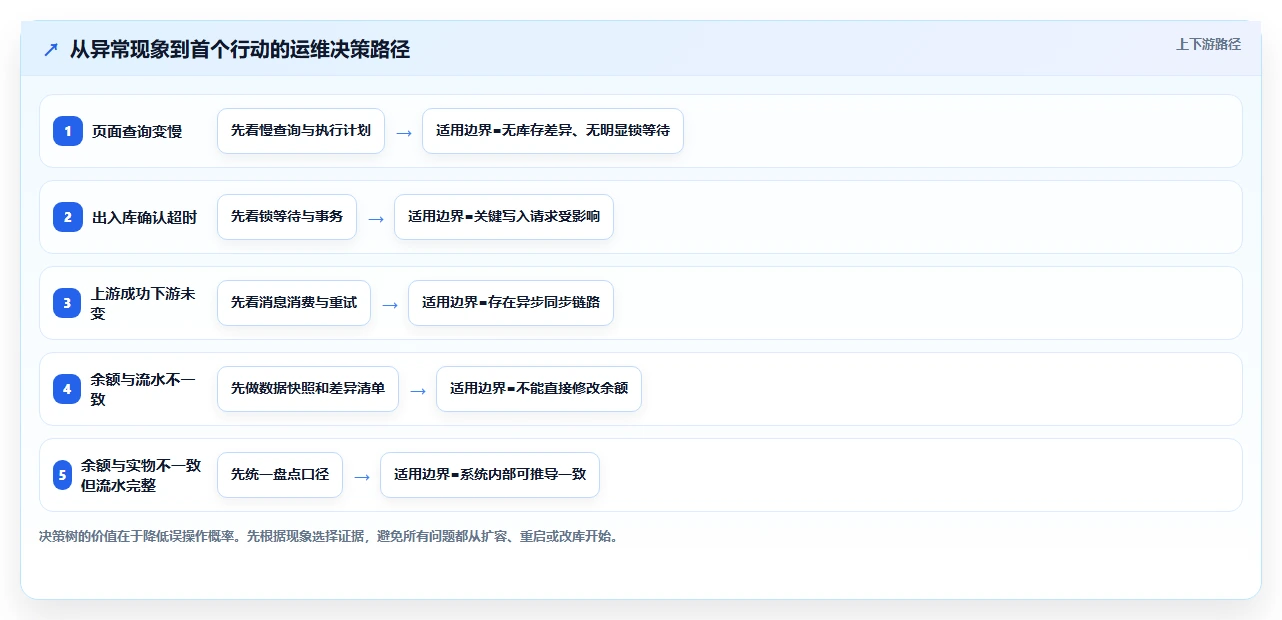The width and height of the screenshot is (1282, 620).
Task: Open the 先看消息消费与重试 action chip
Action: tap(294, 303)
